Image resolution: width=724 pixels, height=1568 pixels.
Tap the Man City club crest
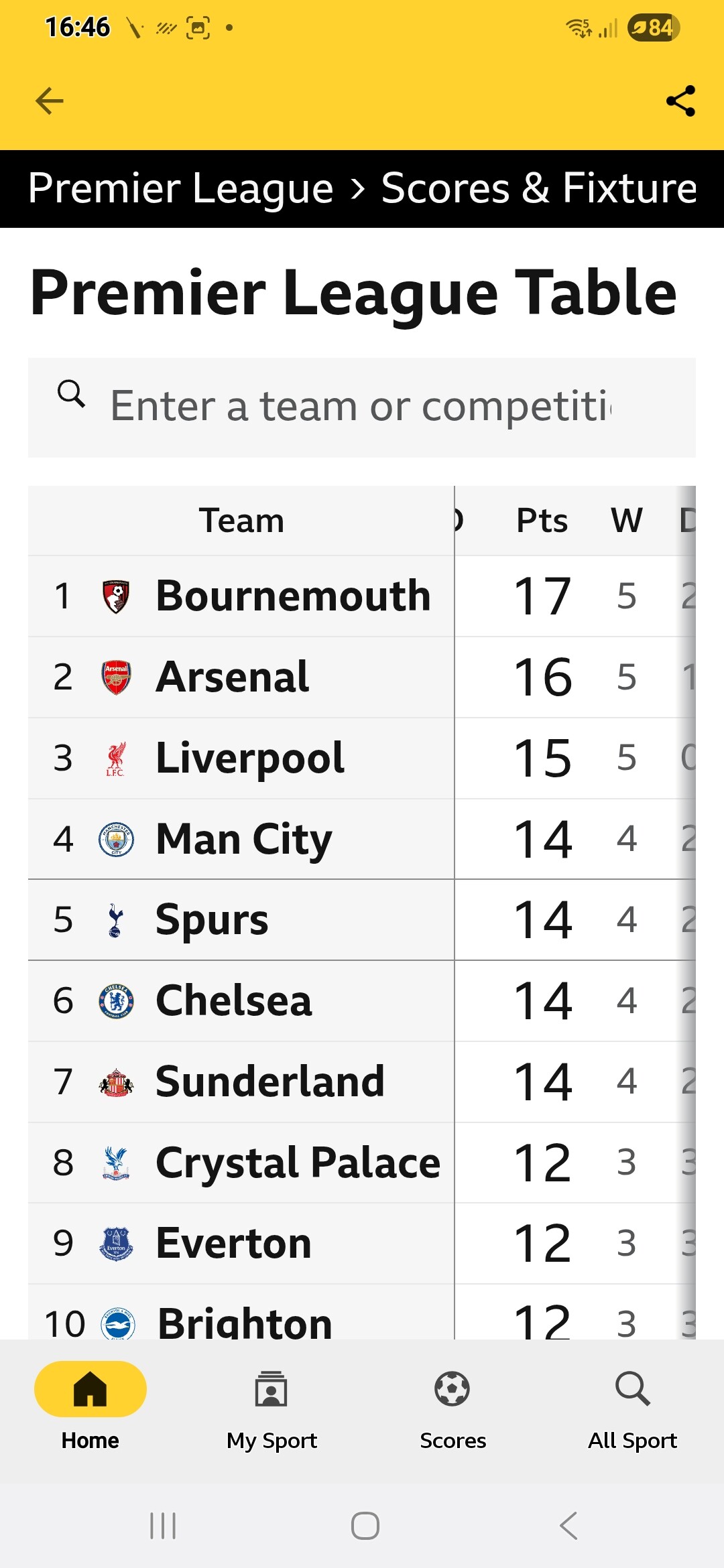coord(116,839)
